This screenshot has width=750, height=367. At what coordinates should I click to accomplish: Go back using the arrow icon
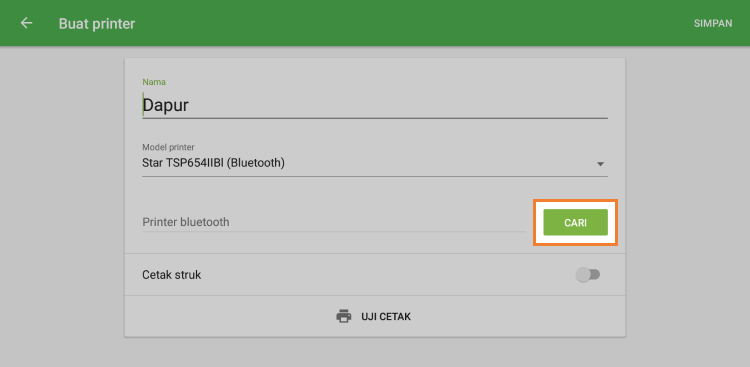pos(26,23)
